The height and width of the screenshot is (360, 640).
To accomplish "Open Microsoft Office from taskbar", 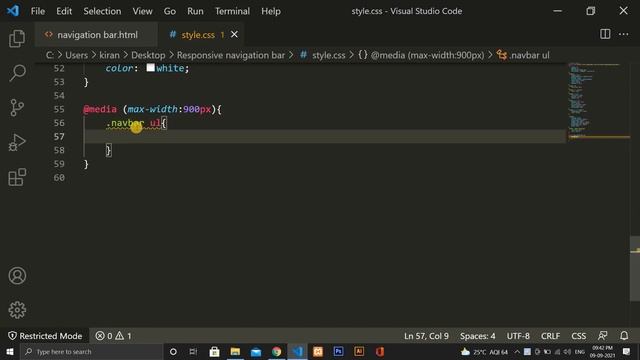I will click(380, 351).
